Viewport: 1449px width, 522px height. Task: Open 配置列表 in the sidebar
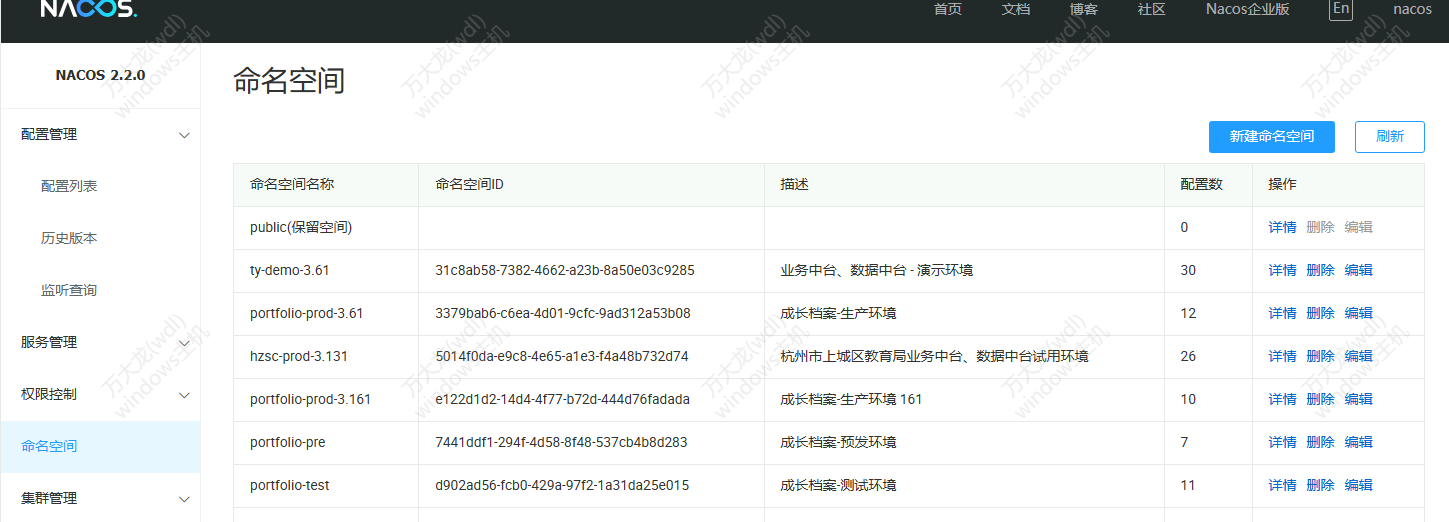click(x=69, y=186)
